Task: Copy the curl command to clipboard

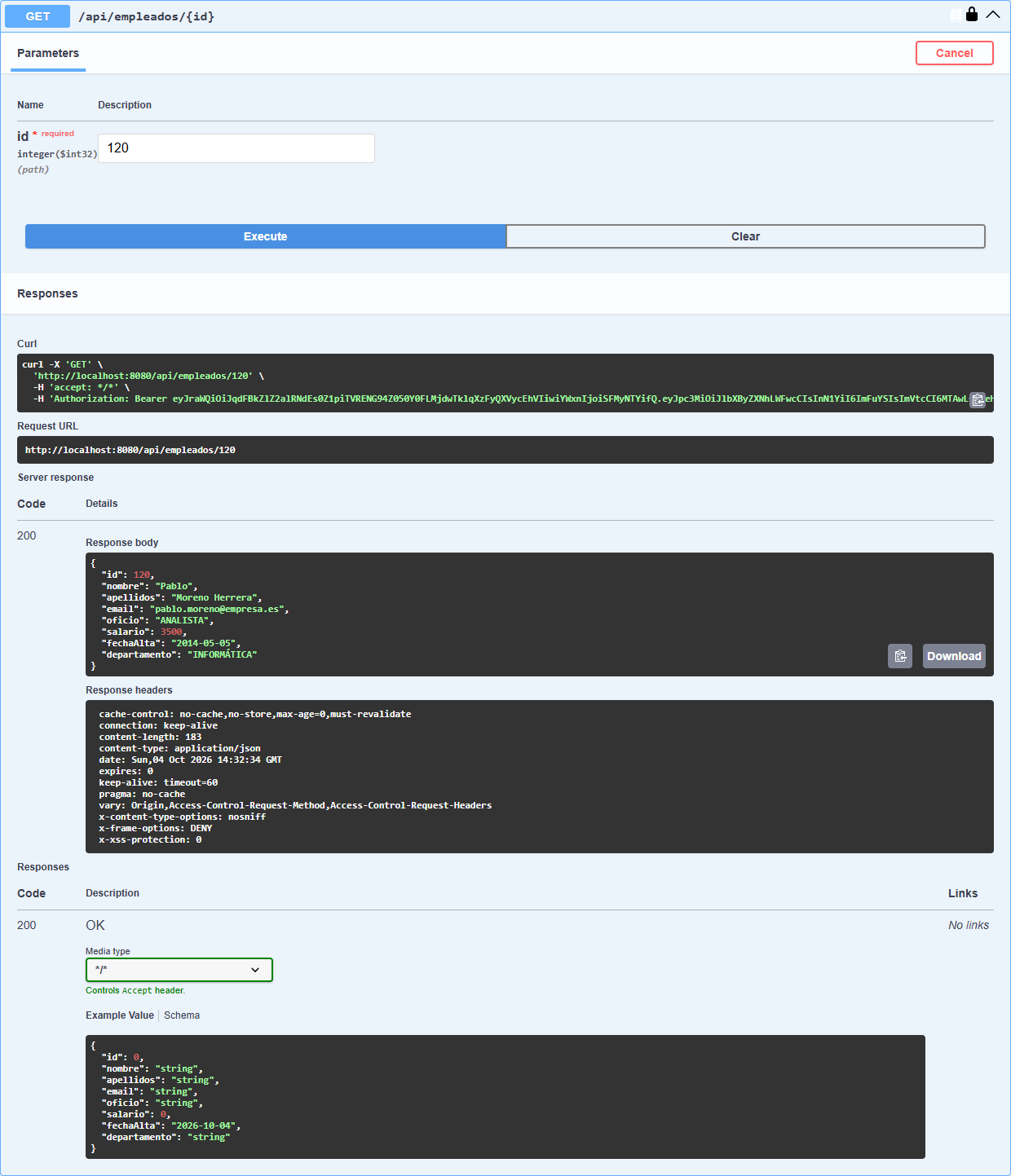Action: [x=978, y=400]
